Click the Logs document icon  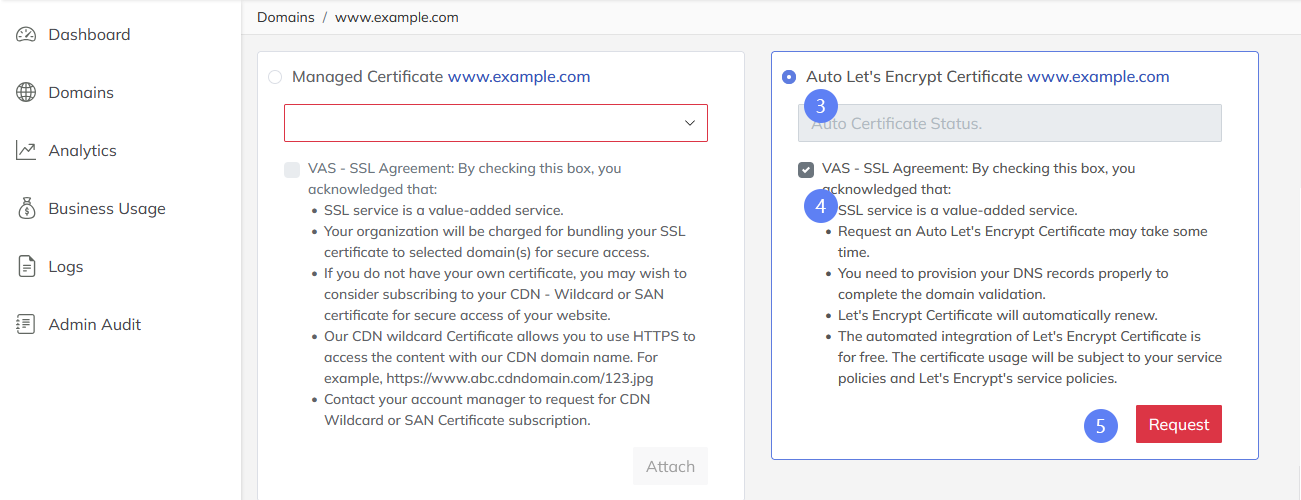click(x=26, y=267)
